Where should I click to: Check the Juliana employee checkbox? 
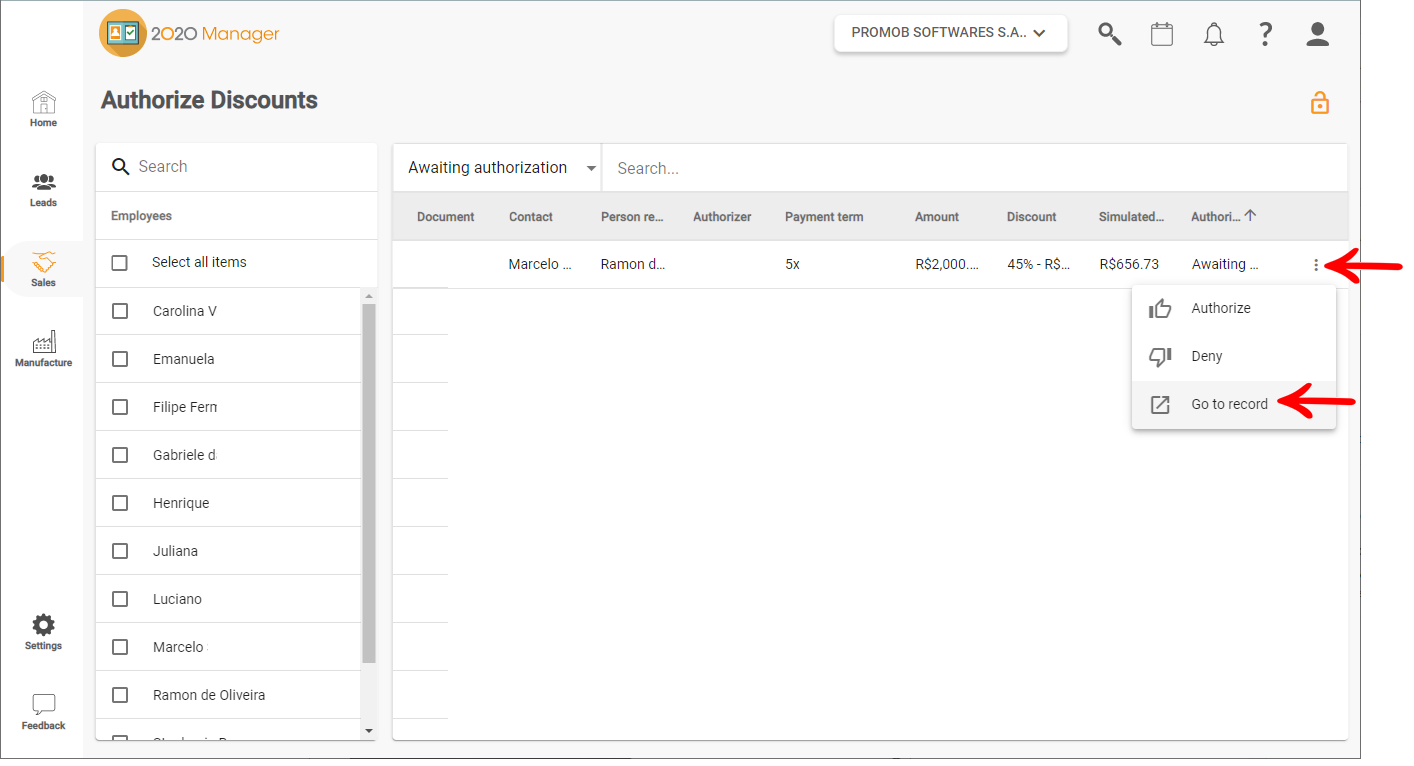coord(120,551)
